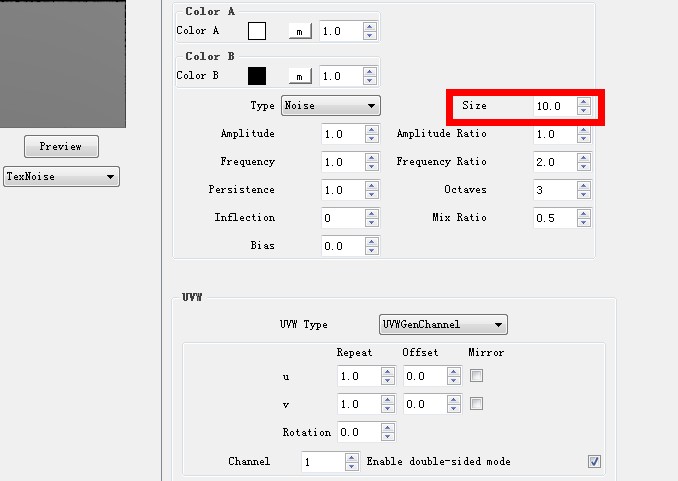Click the Preview button
678x481 pixels.
61,146
